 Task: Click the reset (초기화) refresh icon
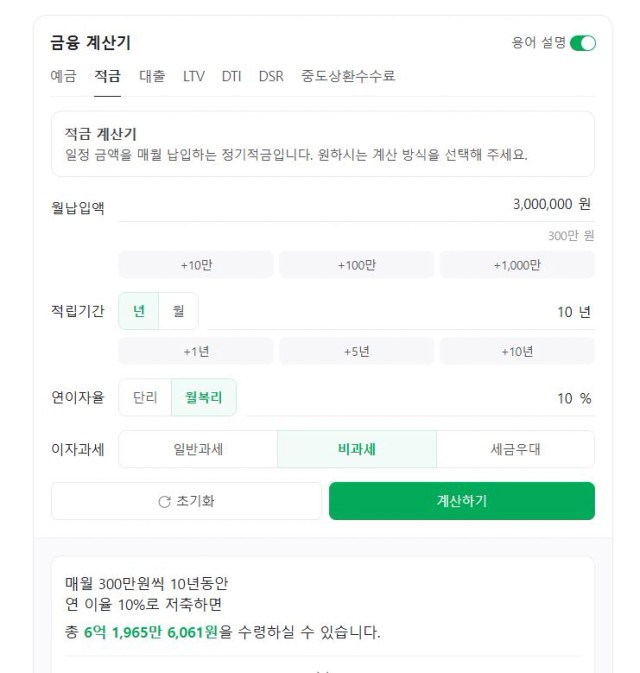(x=164, y=501)
